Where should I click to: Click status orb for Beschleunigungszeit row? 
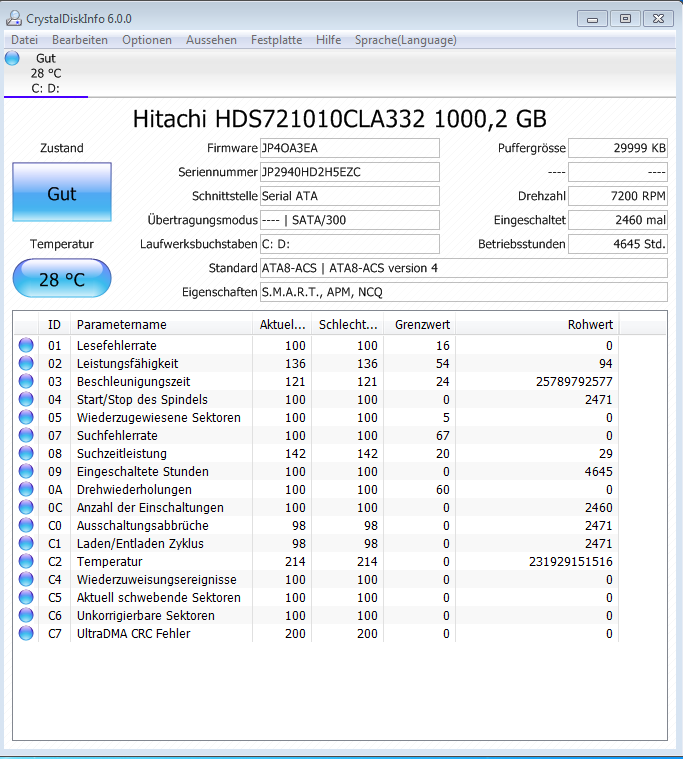point(26,381)
